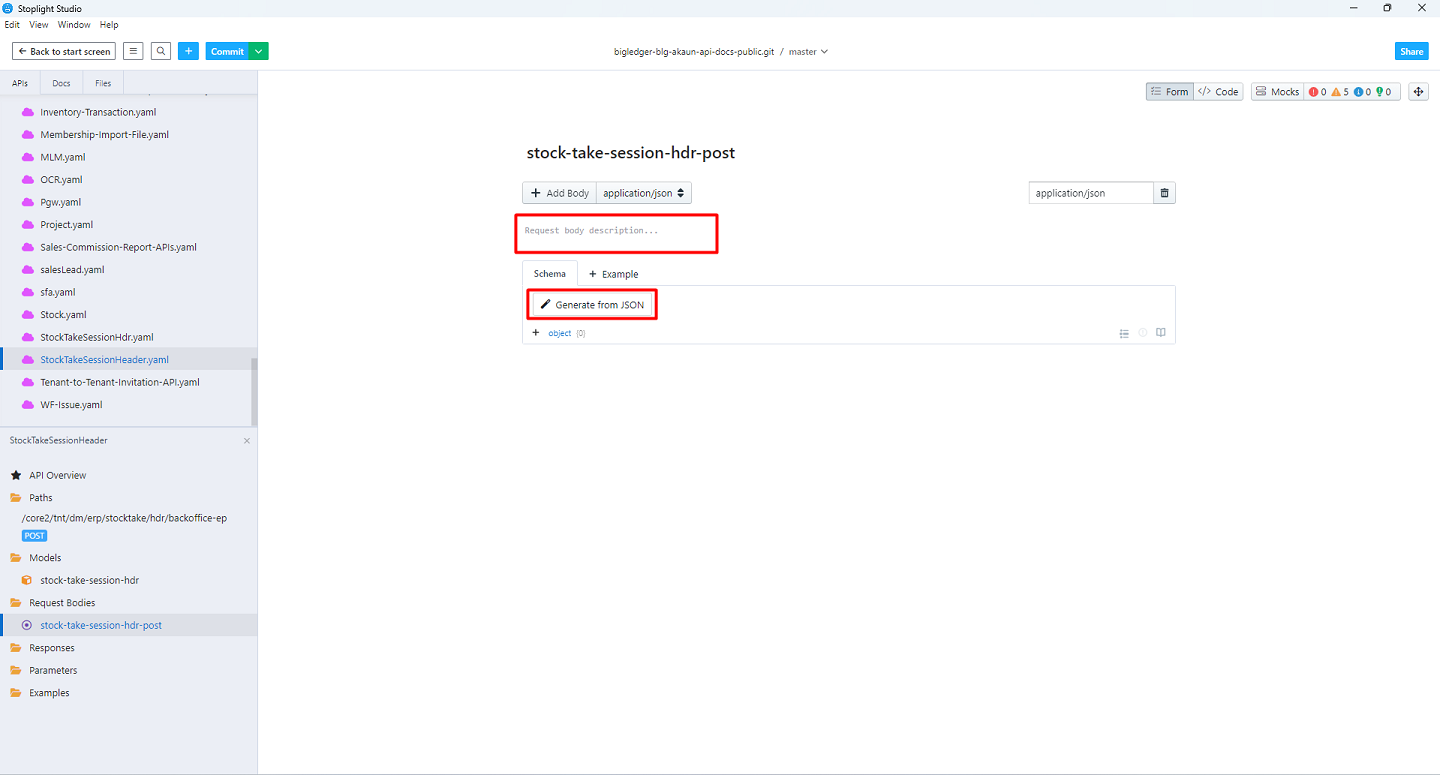
Task: Go back to start screen
Action: [x=64, y=51]
